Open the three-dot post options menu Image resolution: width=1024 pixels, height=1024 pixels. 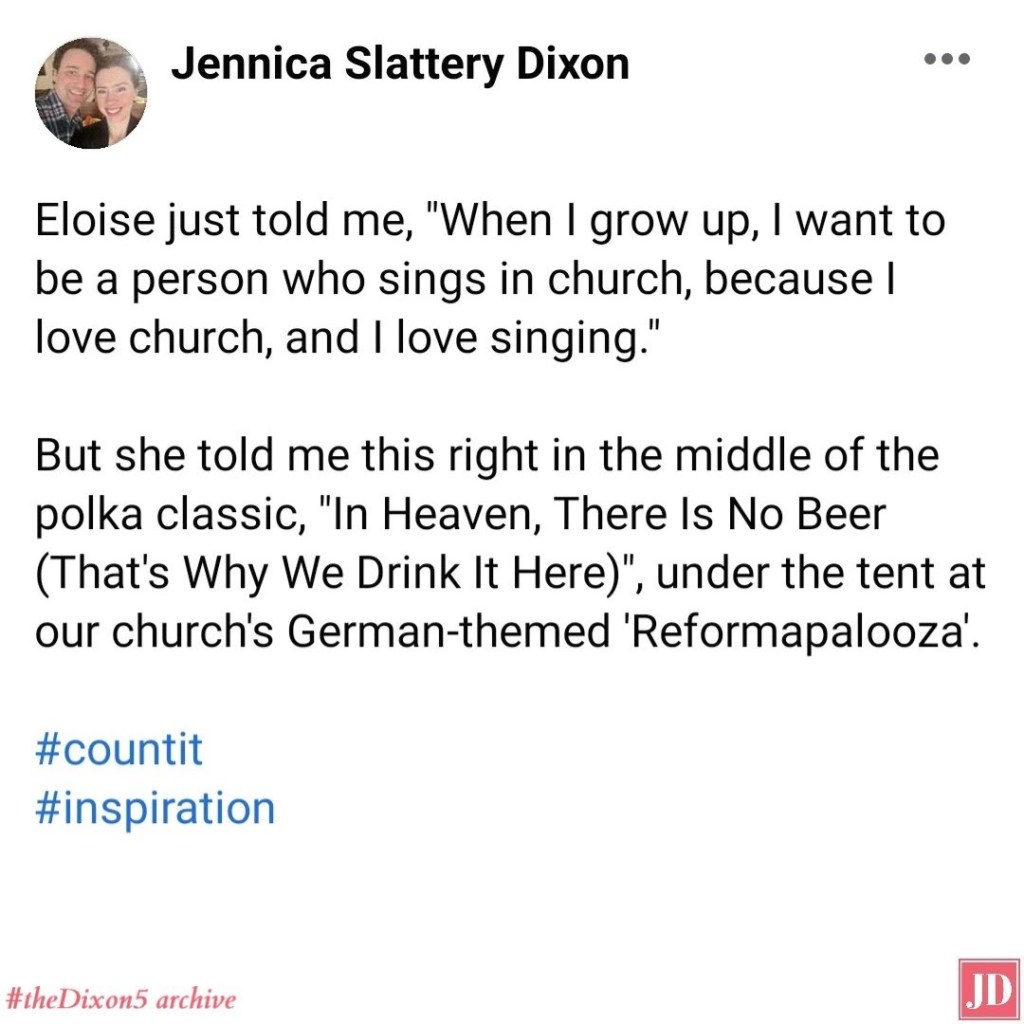point(946,60)
